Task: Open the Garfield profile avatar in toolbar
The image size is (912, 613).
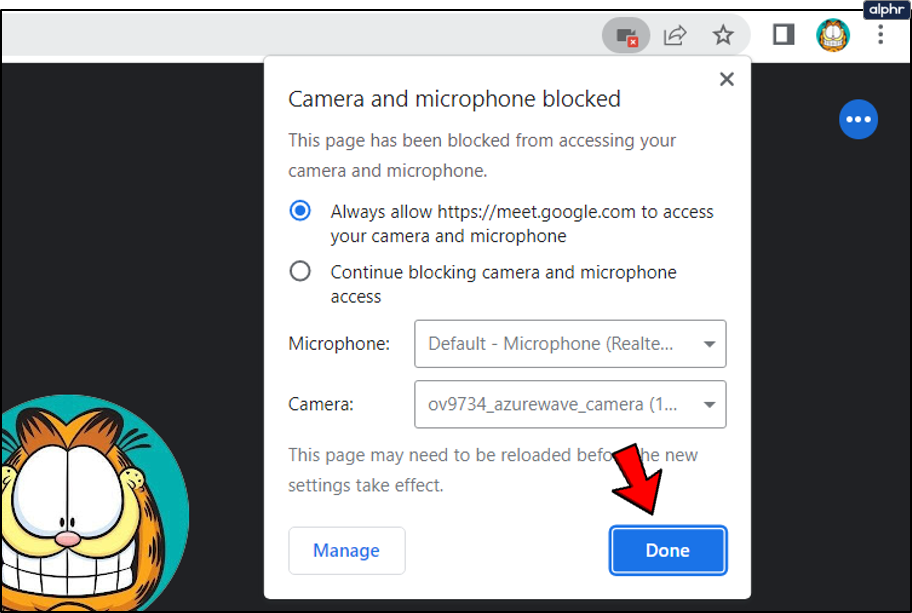Action: [x=833, y=35]
